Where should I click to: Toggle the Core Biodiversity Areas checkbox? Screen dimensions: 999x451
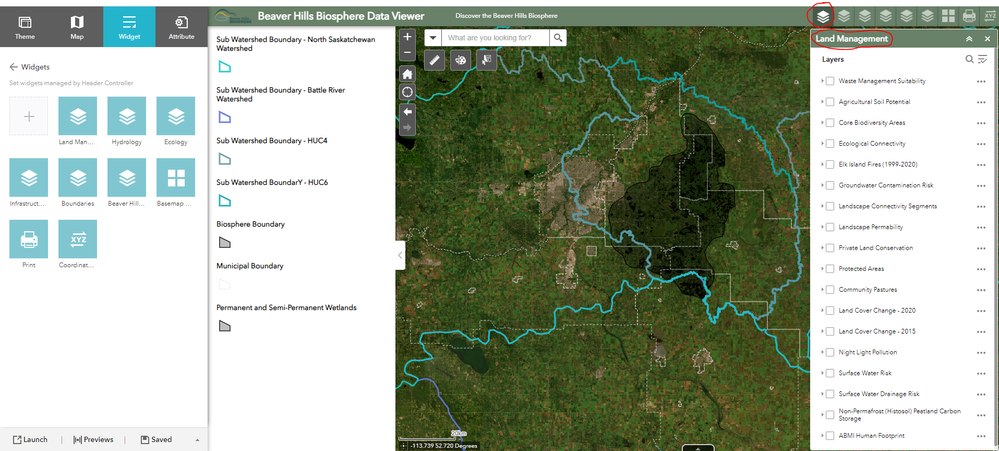(x=830, y=122)
